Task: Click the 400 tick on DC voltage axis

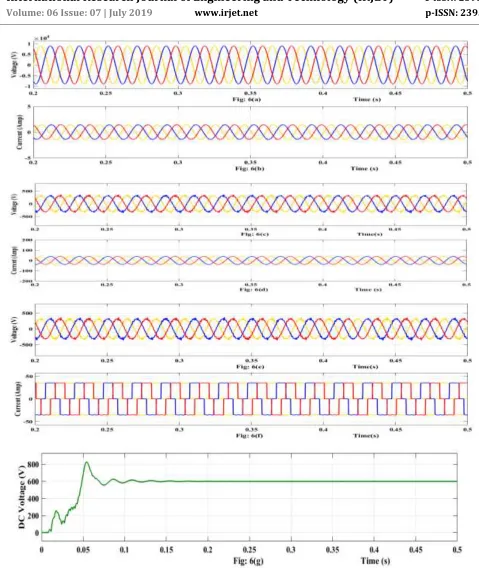Action: click(x=32, y=499)
